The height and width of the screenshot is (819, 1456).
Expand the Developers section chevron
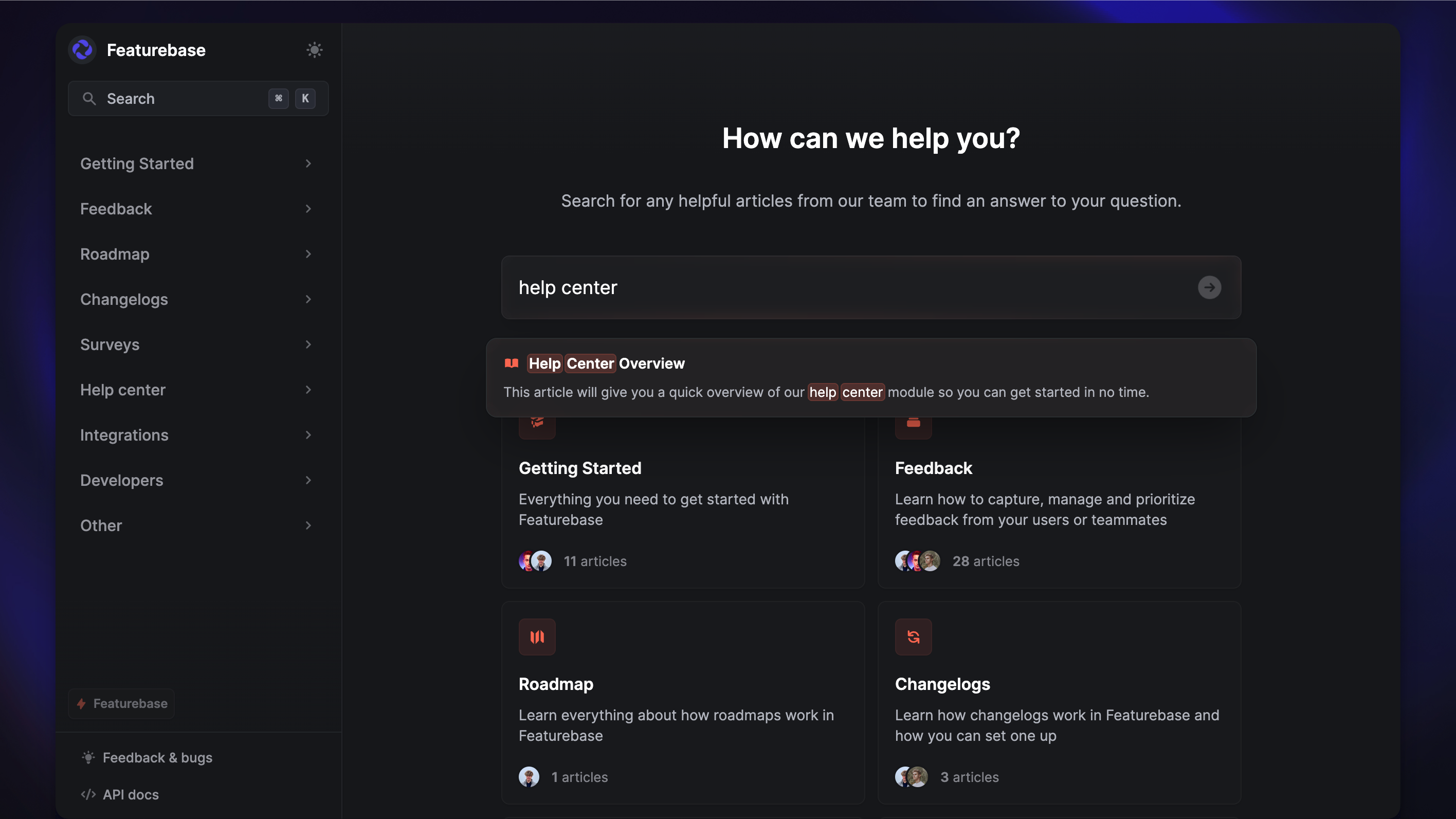tap(308, 480)
